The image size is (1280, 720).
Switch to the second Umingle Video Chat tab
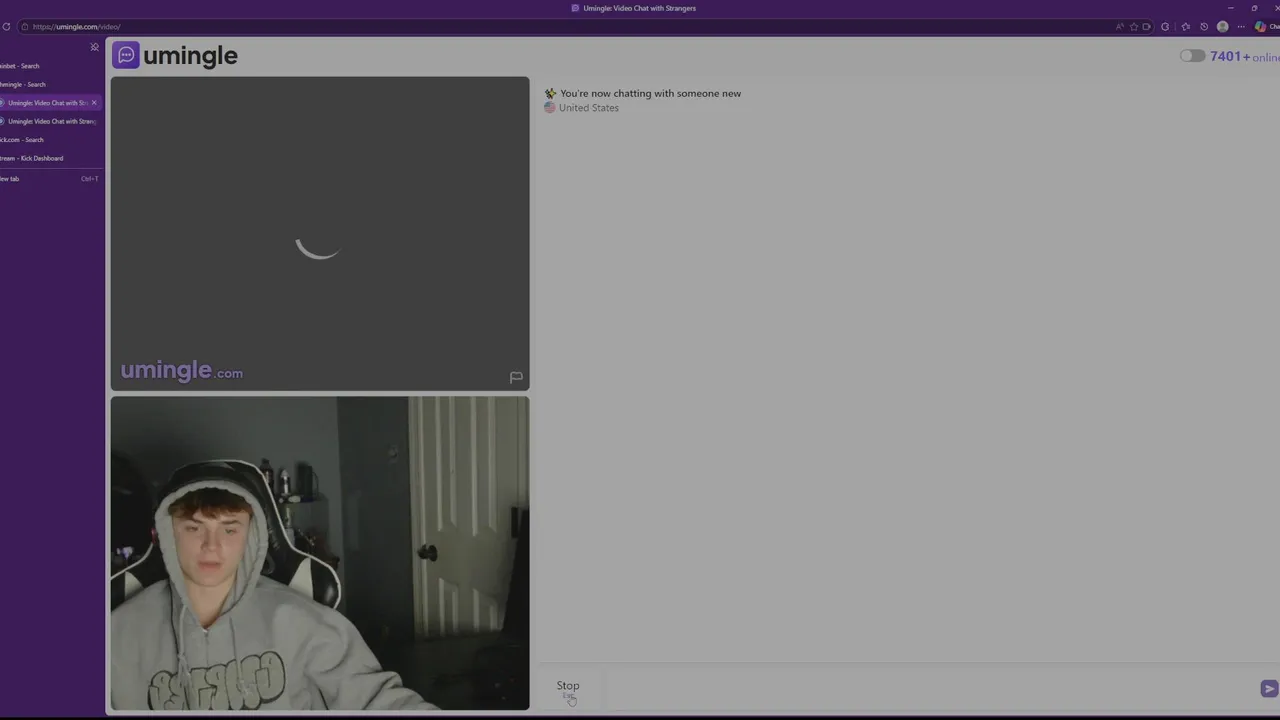click(x=50, y=121)
